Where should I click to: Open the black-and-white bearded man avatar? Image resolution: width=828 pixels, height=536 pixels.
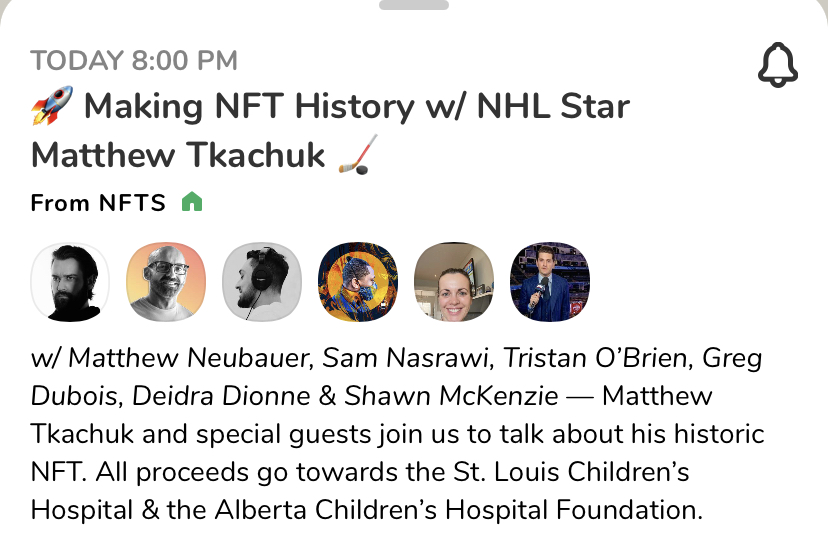point(71,284)
